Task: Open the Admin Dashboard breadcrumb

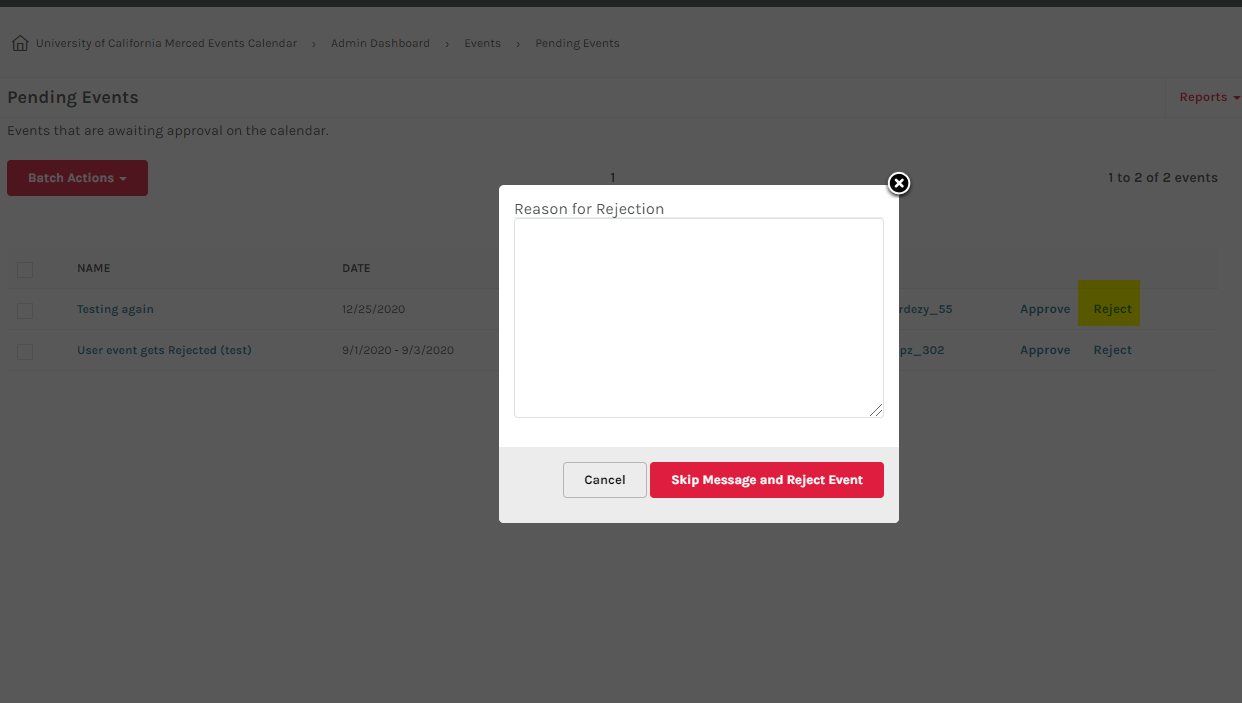Action: pos(380,44)
